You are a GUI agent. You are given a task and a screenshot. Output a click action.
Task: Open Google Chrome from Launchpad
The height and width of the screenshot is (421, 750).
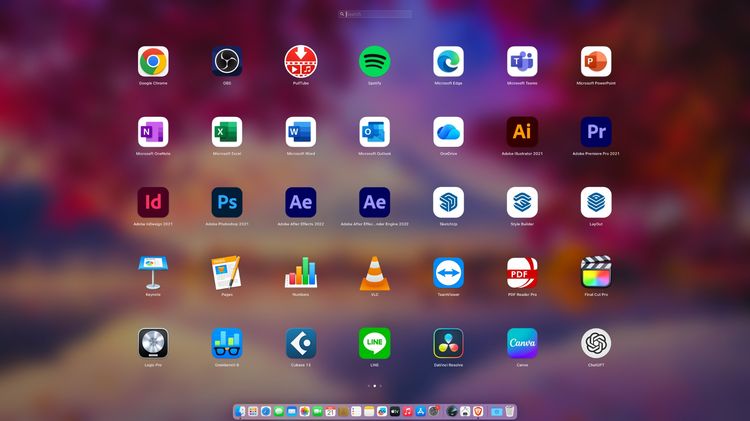point(153,61)
